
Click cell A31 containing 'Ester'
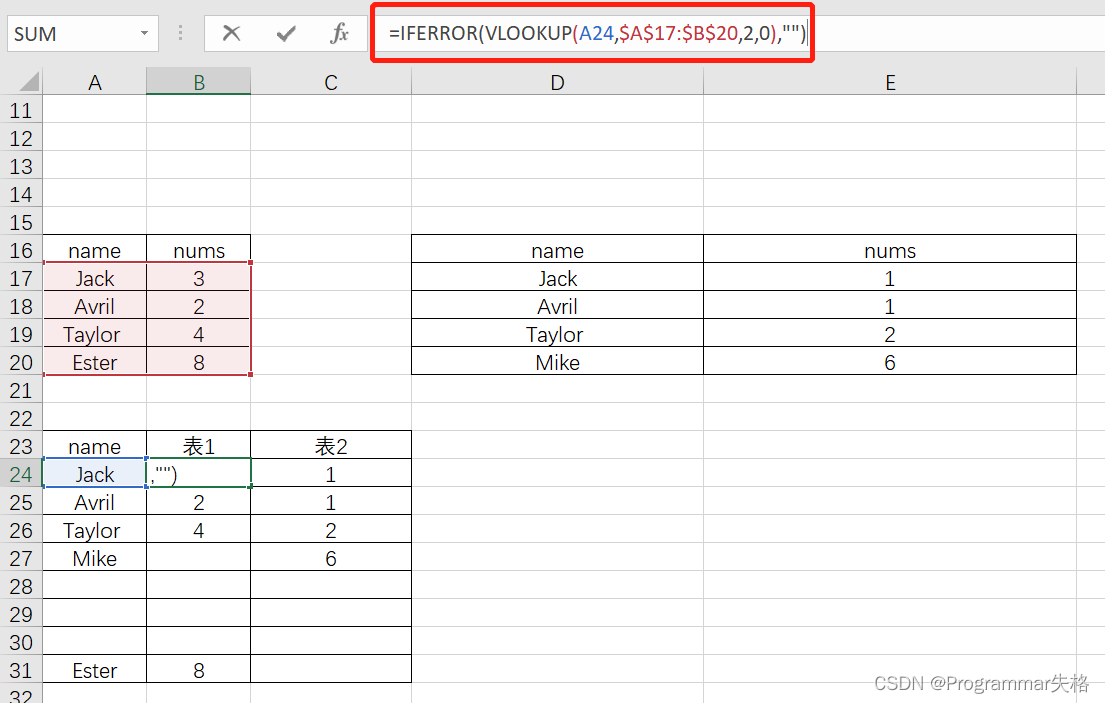94,670
